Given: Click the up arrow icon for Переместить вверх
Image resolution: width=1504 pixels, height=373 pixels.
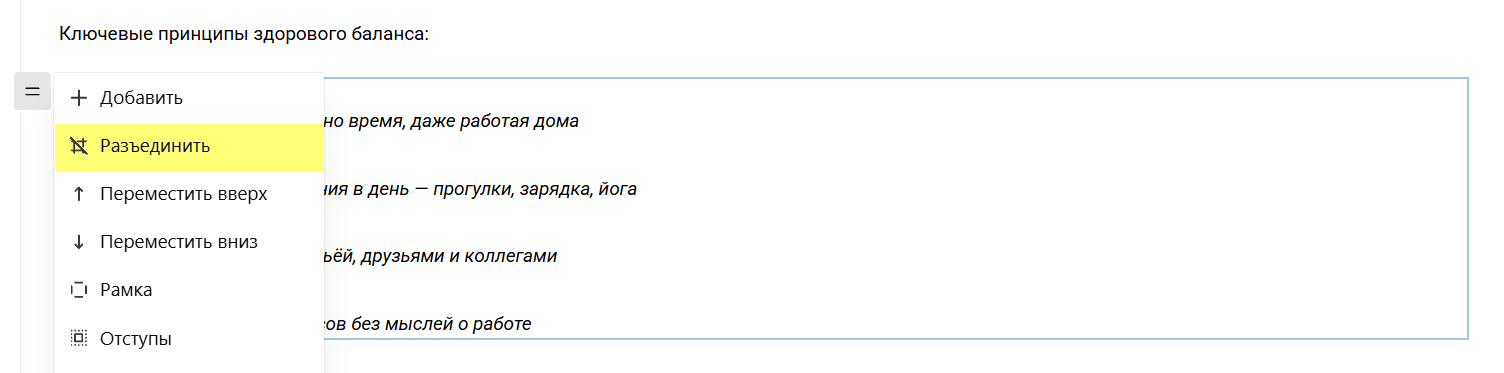Looking at the screenshot, I should 79,194.
